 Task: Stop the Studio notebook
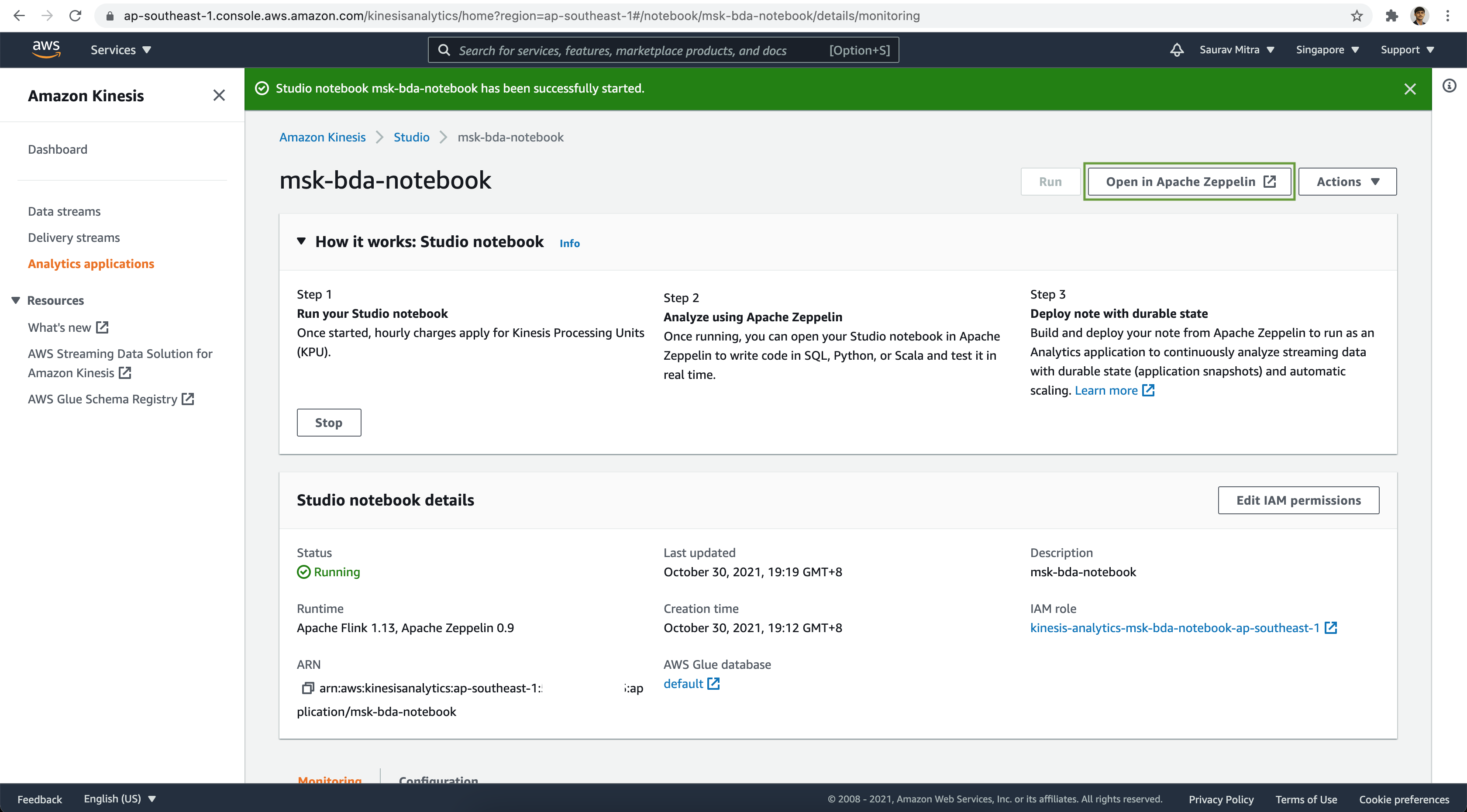click(329, 423)
